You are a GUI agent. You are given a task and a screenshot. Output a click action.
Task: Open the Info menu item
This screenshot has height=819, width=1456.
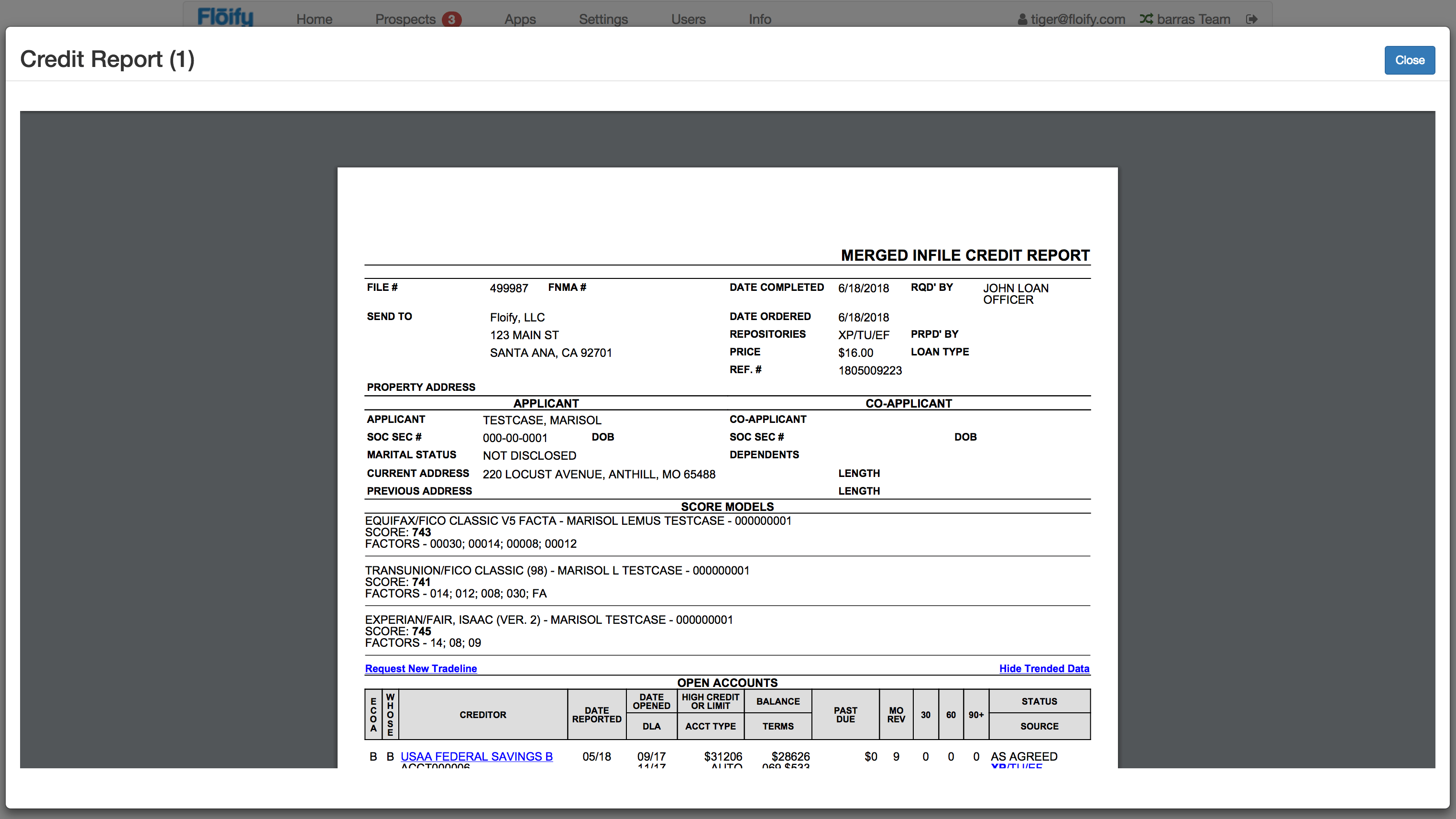[760, 20]
